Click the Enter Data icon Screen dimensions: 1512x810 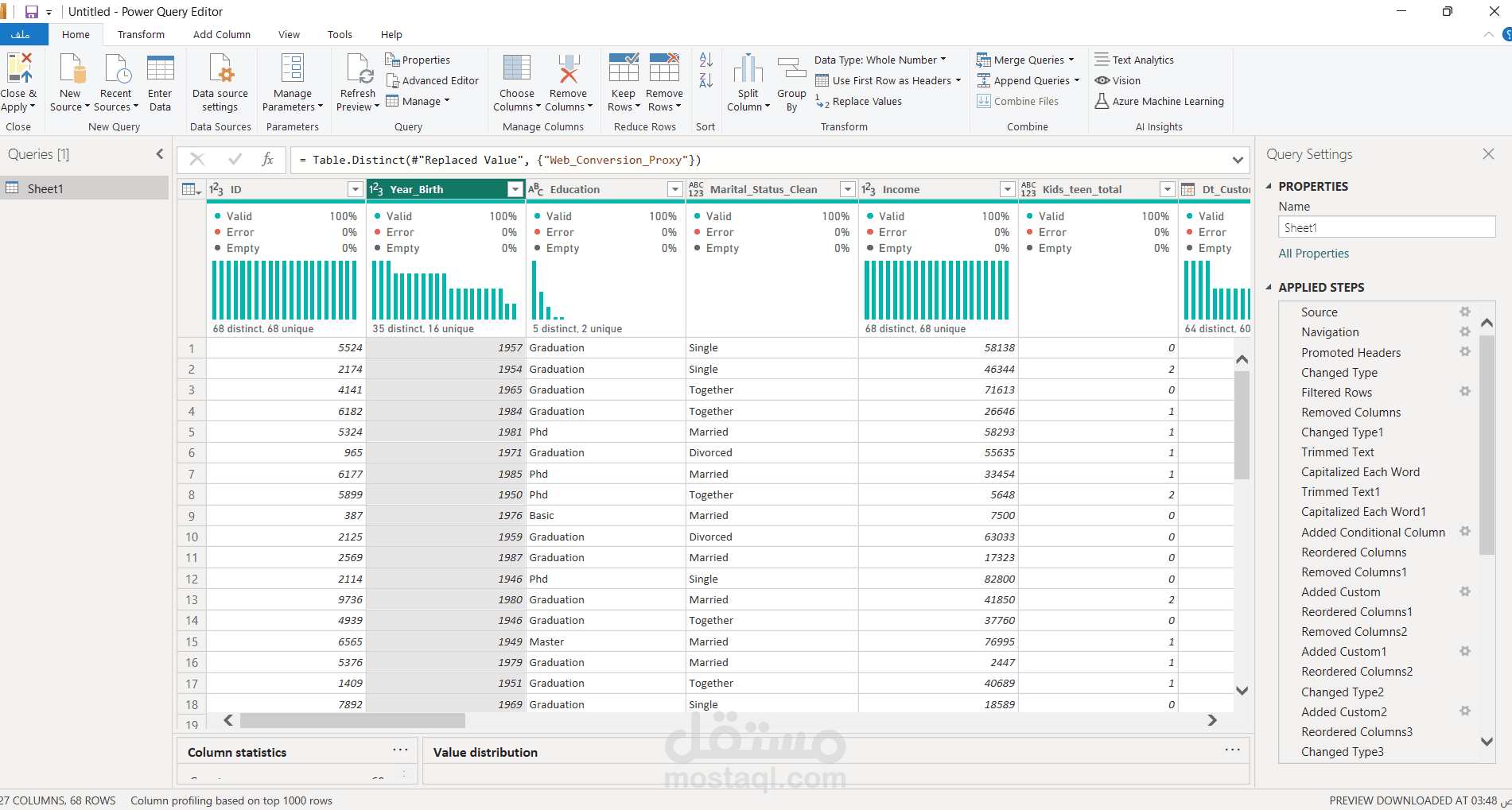point(160,68)
